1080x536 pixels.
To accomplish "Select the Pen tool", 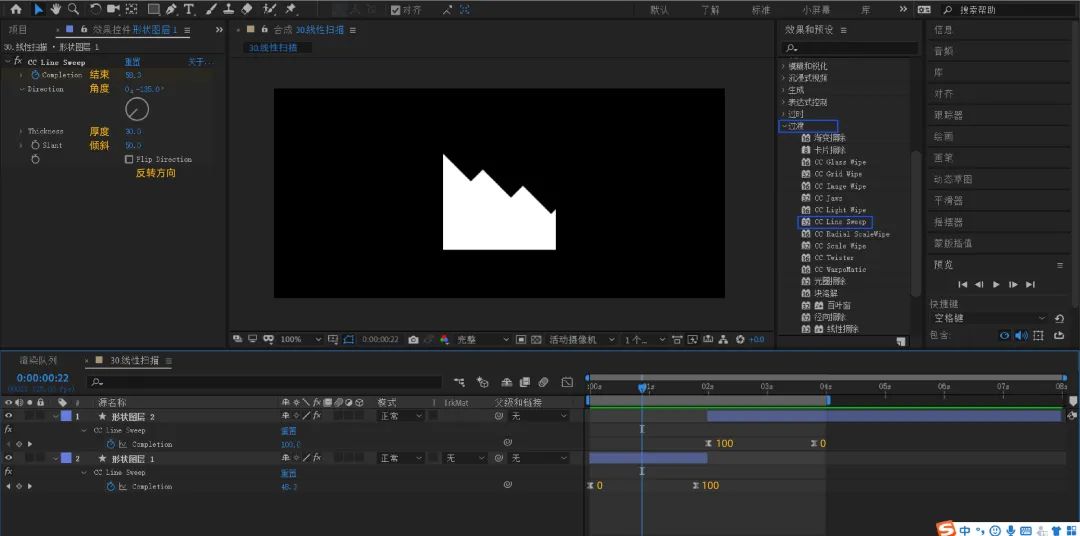I will coord(172,10).
